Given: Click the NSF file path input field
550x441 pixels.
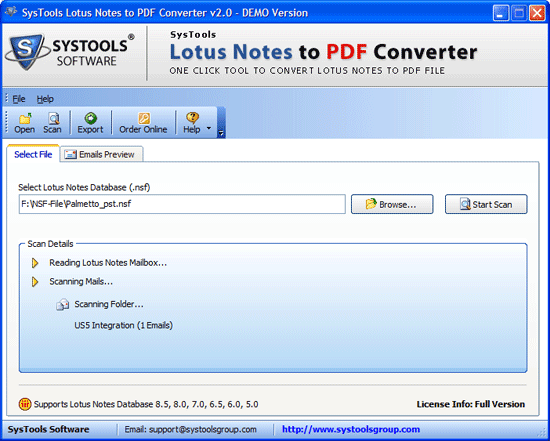Looking at the screenshot, I should click(x=182, y=204).
